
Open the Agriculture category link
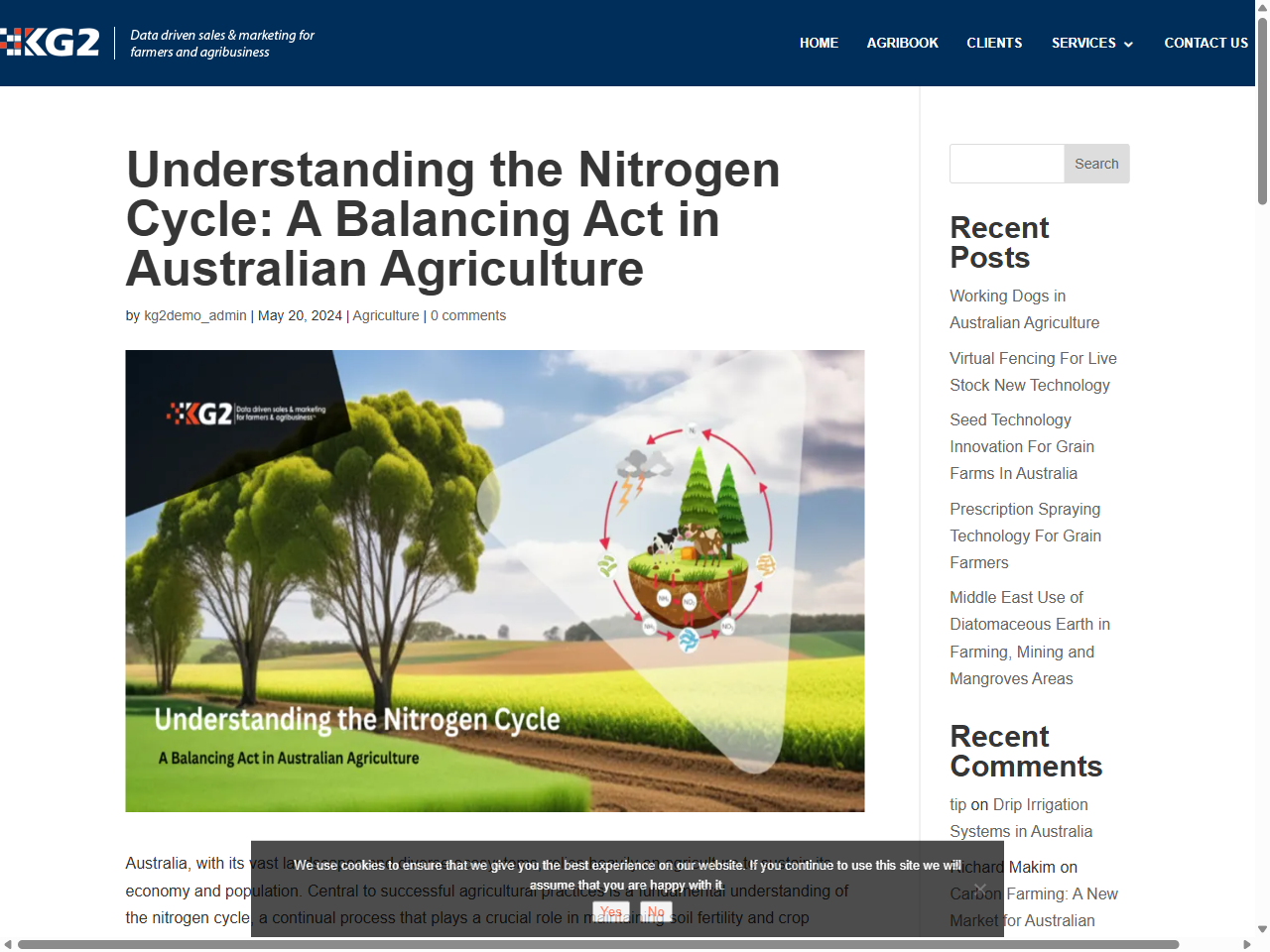(x=386, y=315)
